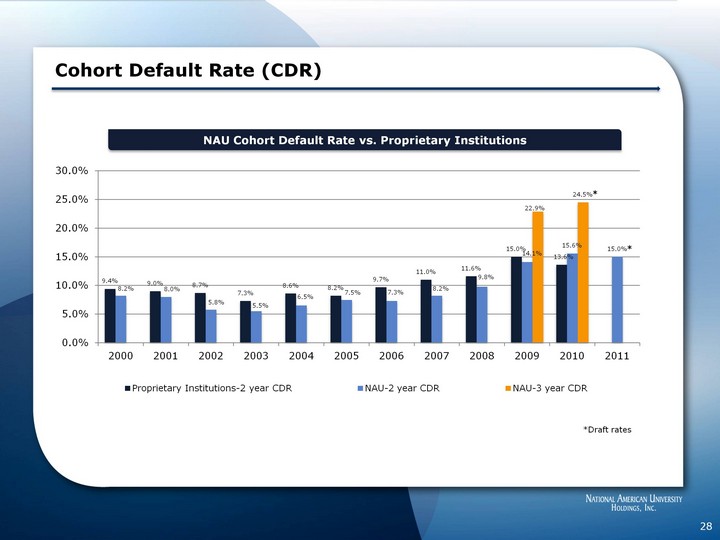
Task: Click the x-axis year 2010
Action: point(572,356)
